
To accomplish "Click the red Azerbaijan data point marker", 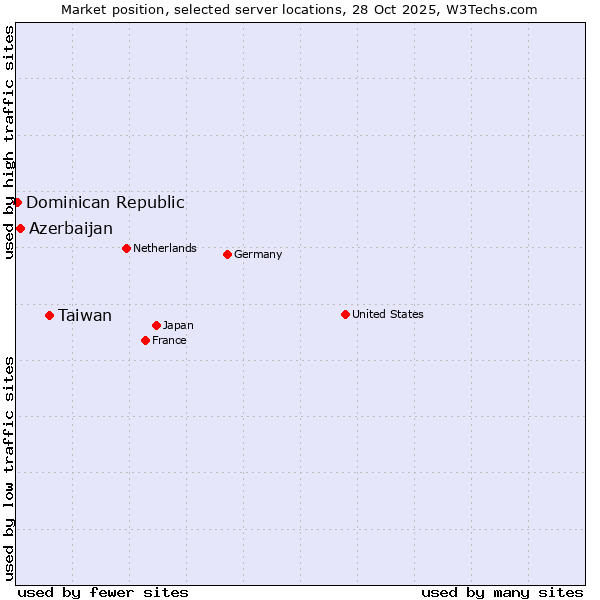I will [20, 228].
